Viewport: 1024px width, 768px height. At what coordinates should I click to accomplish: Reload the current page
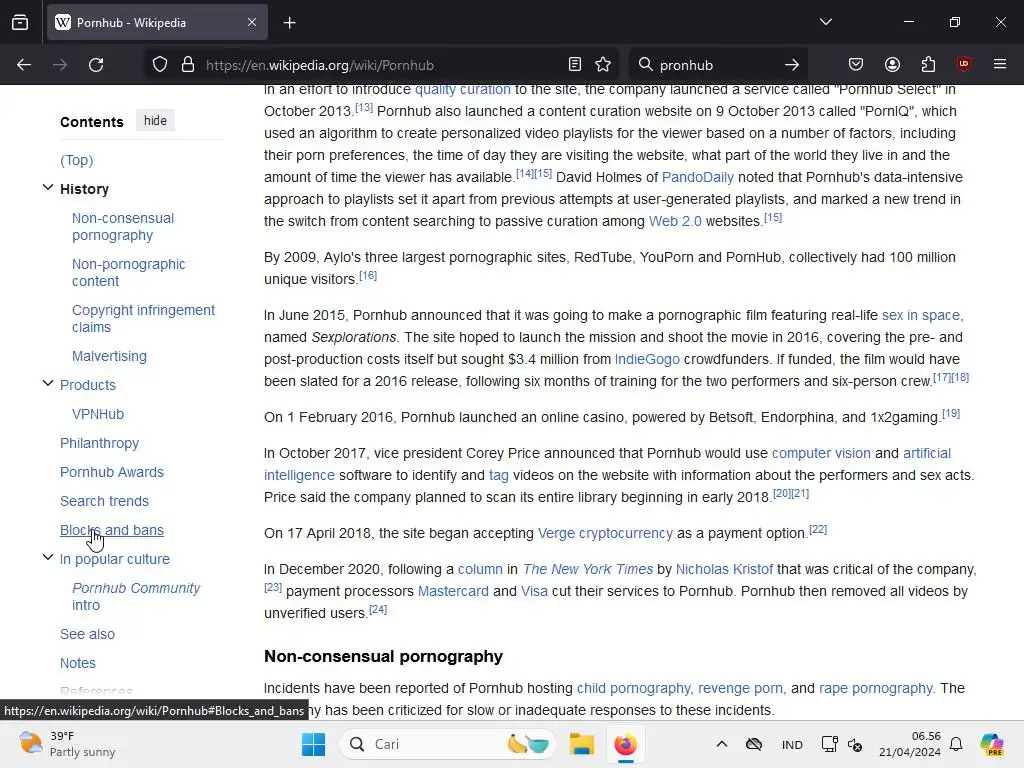(x=96, y=65)
